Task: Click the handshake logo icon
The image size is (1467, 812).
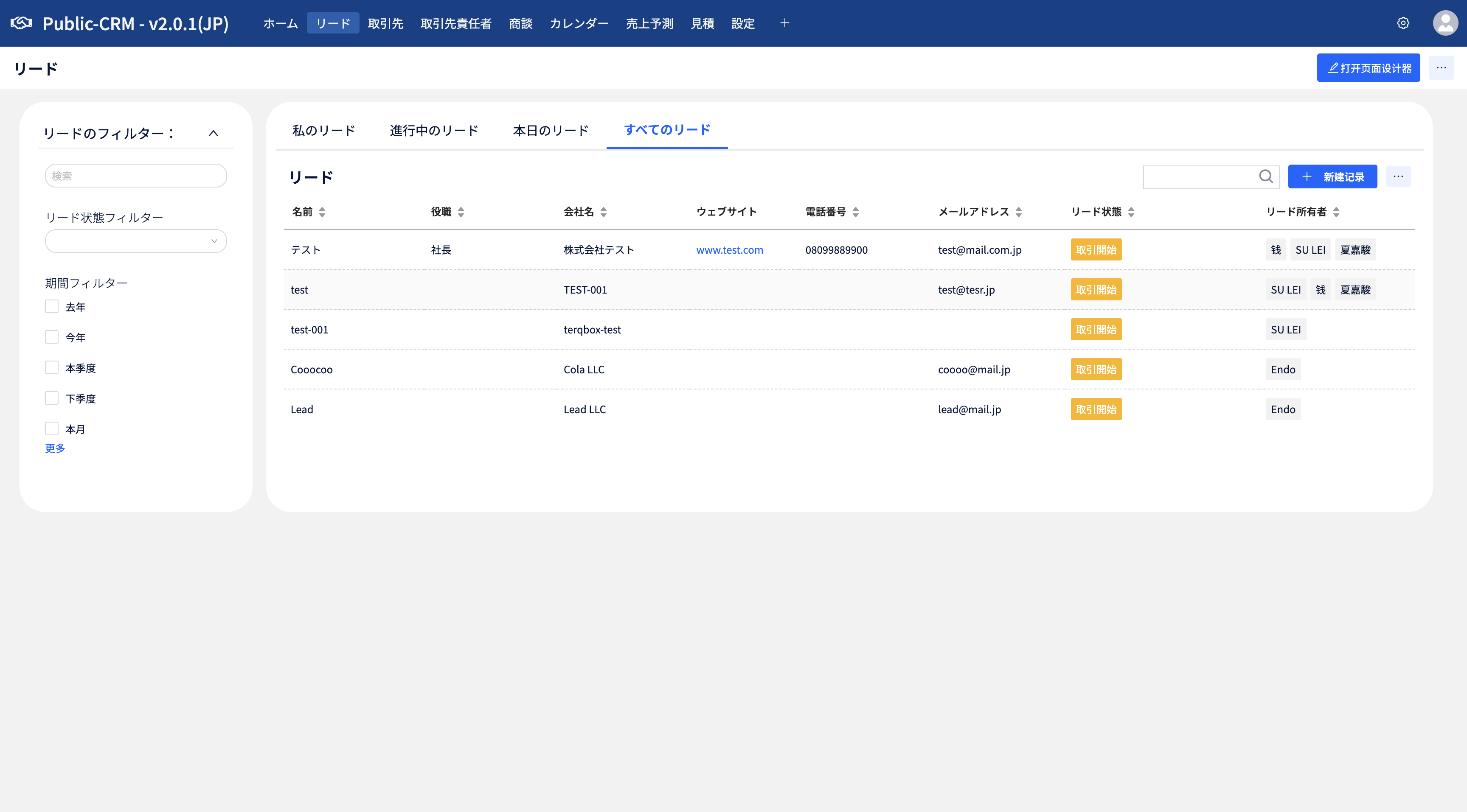Action: 22,23
